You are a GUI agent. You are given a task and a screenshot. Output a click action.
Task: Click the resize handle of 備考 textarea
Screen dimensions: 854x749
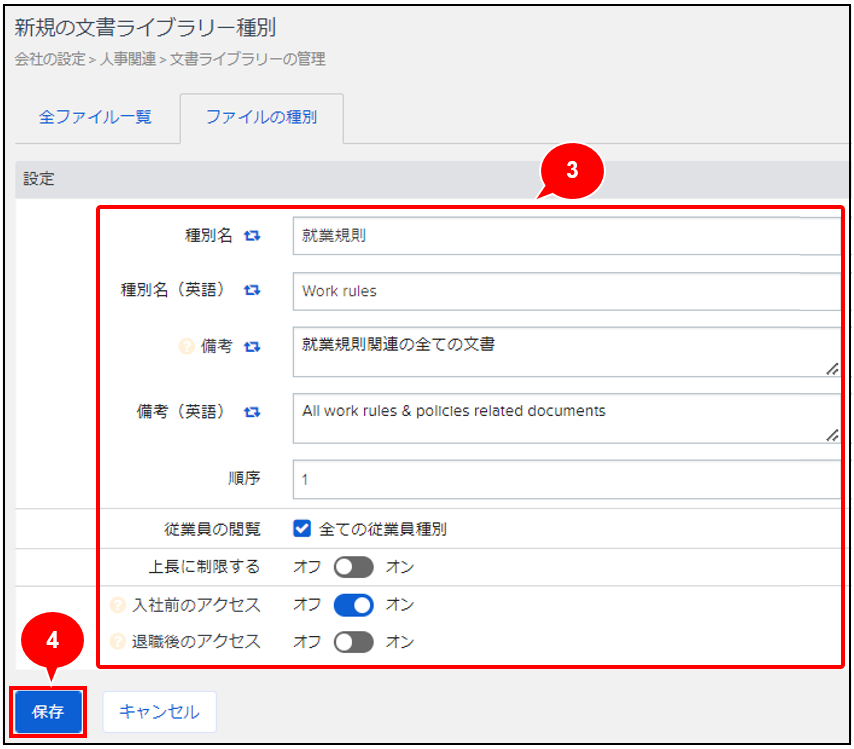tap(831, 369)
